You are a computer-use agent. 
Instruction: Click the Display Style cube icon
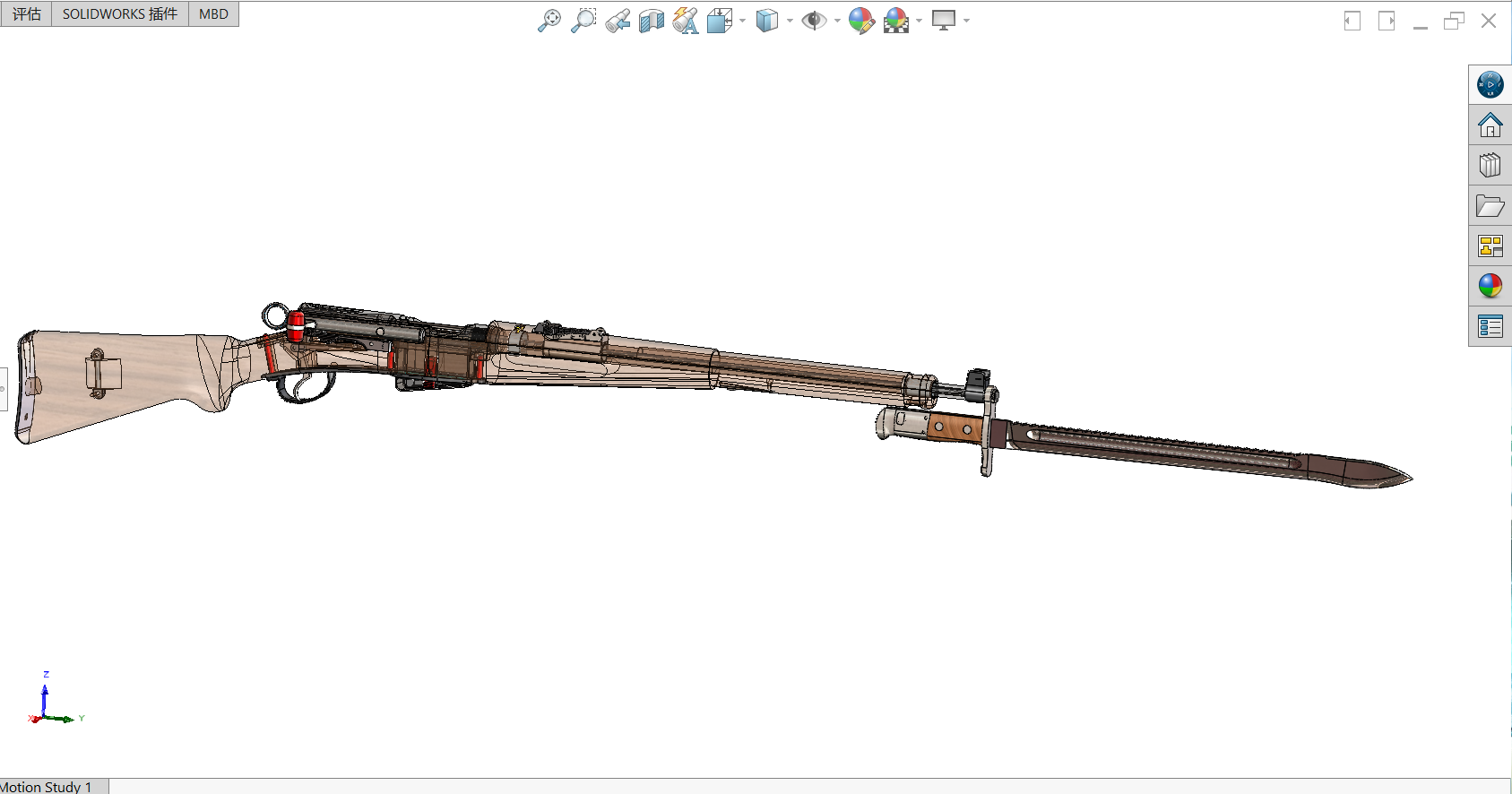pyautogui.click(x=767, y=20)
